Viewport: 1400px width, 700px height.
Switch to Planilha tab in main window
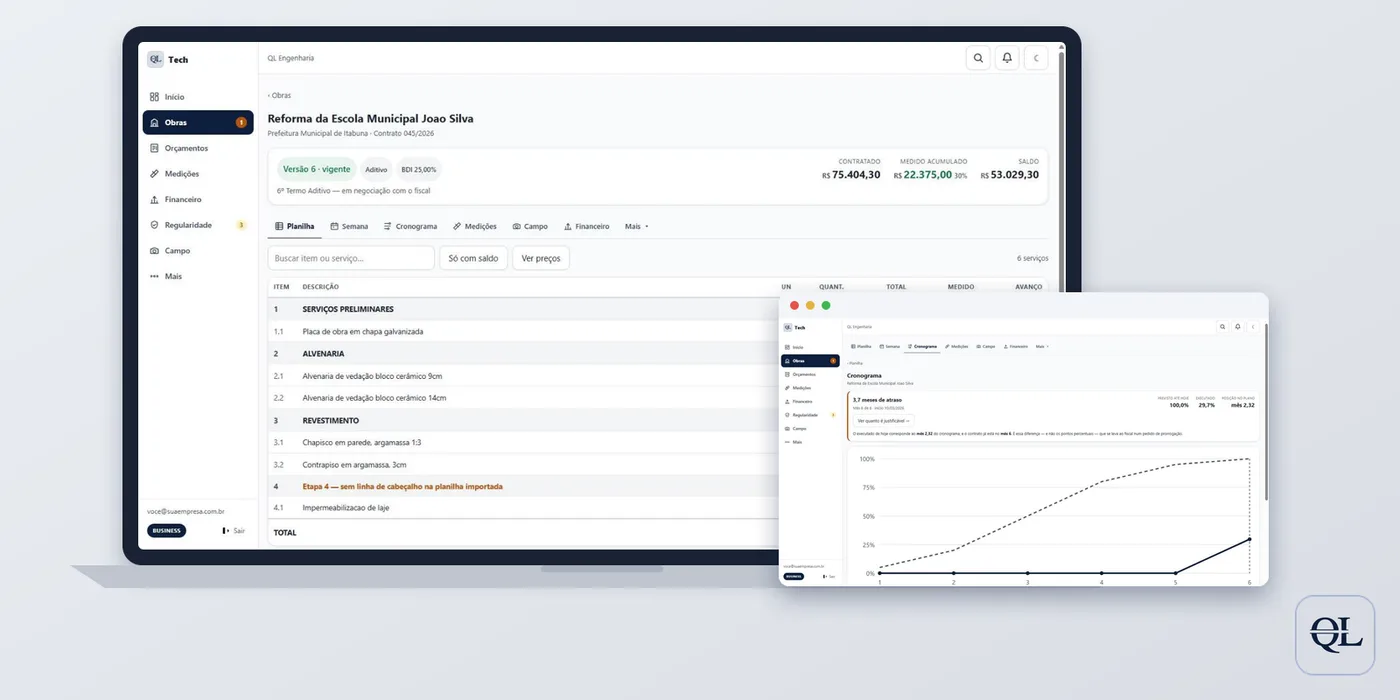click(294, 226)
